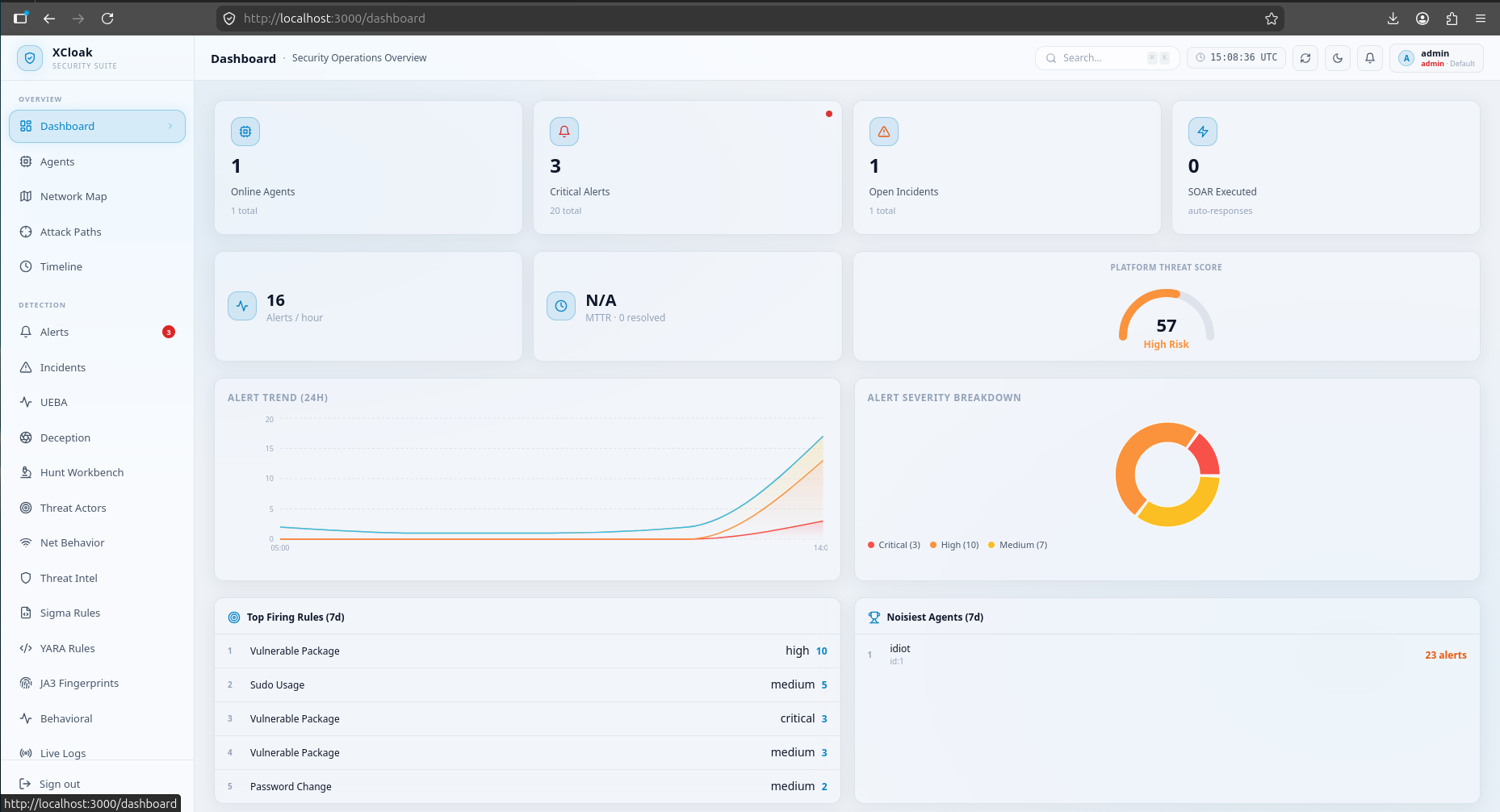The height and width of the screenshot is (812, 1500).
Task: Click the Online Agents chip icon
Action: point(245,132)
